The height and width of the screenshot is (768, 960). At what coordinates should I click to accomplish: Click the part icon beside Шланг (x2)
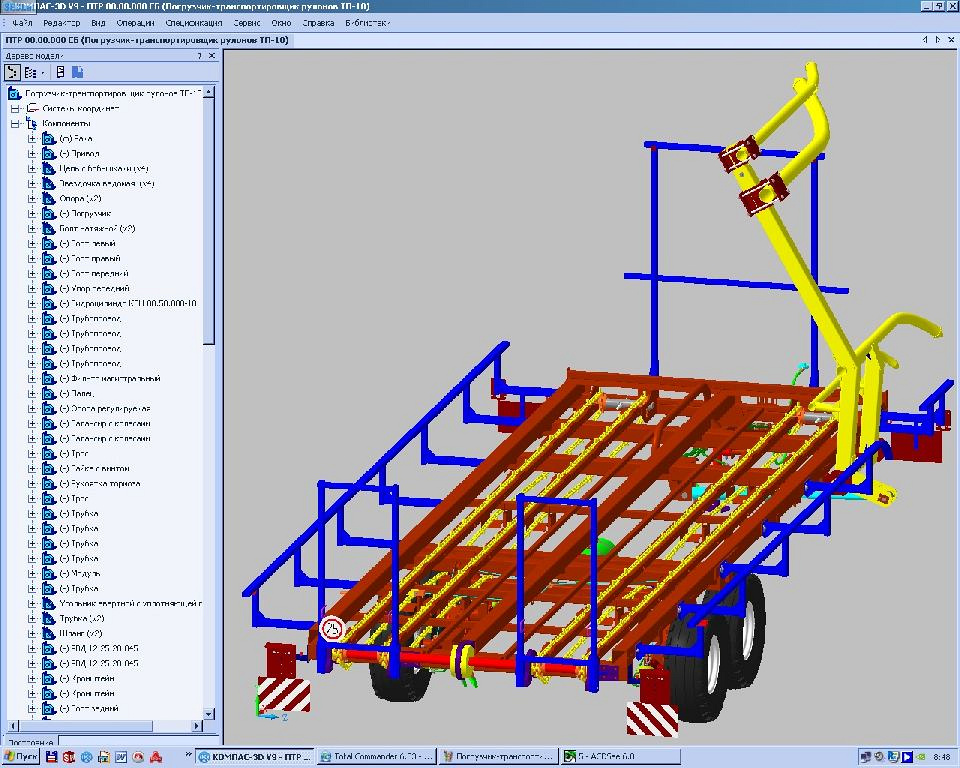[x=49, y=633]
